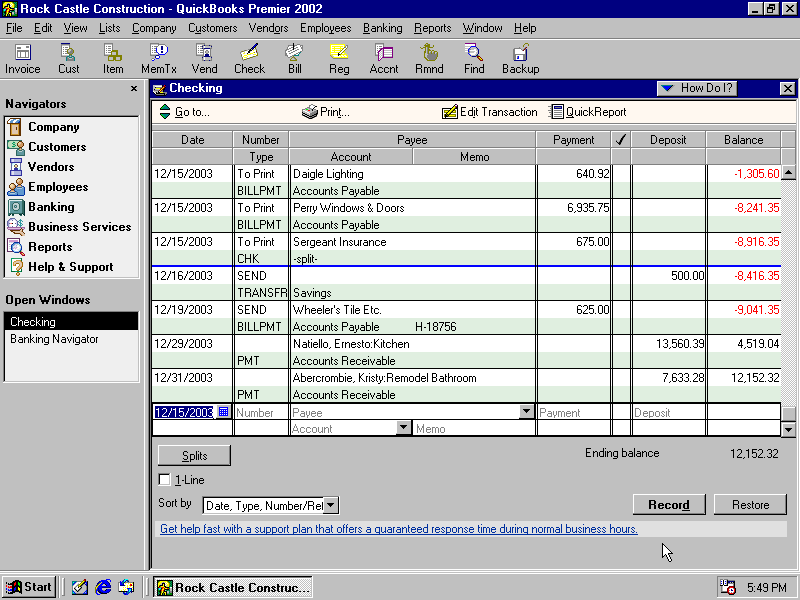Screen dimensions: 800x600
Task: Click the Payment field in new entry
Action: point(573,412)
